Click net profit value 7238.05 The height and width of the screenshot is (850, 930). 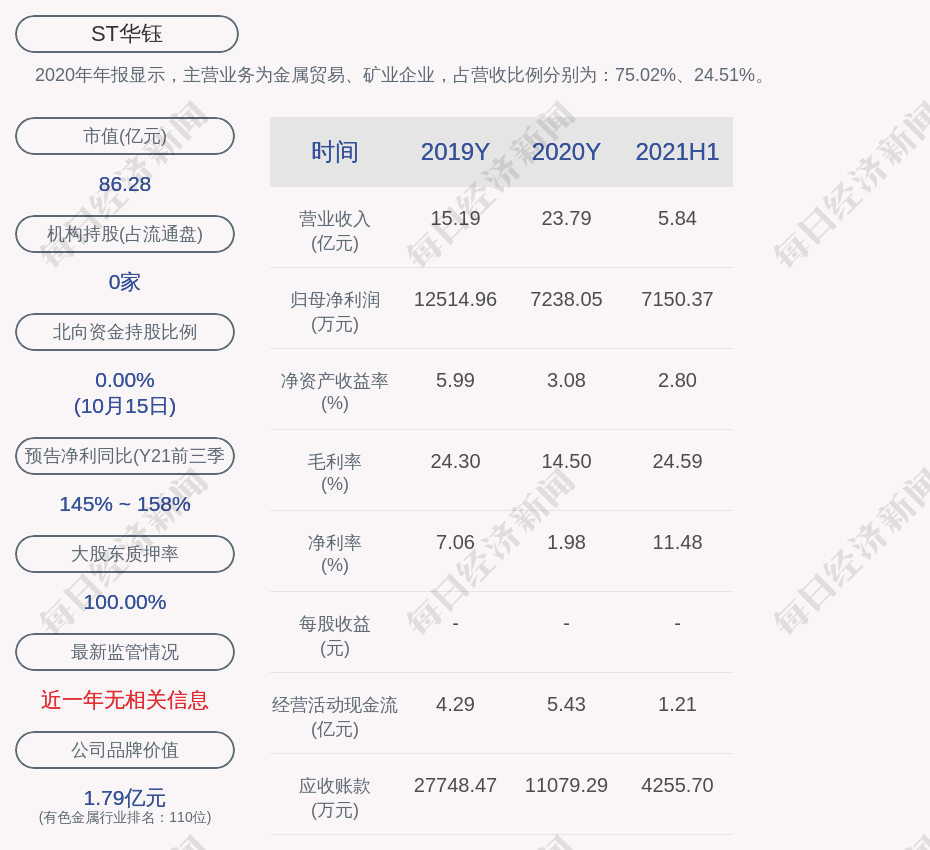[x=566, y=300]
